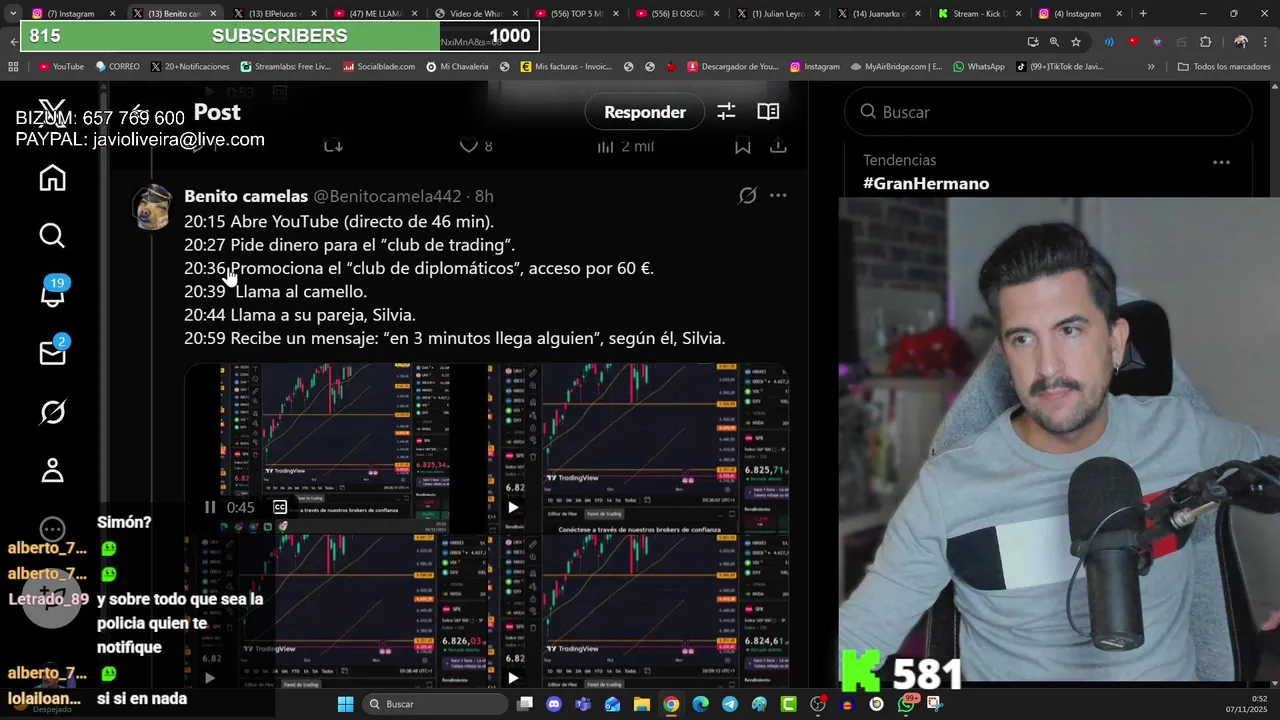This screenshot has height=720, width=1280.
Task: Open reader view icon beside Responder
Action: pyautogui.click(x=768, y=112)
